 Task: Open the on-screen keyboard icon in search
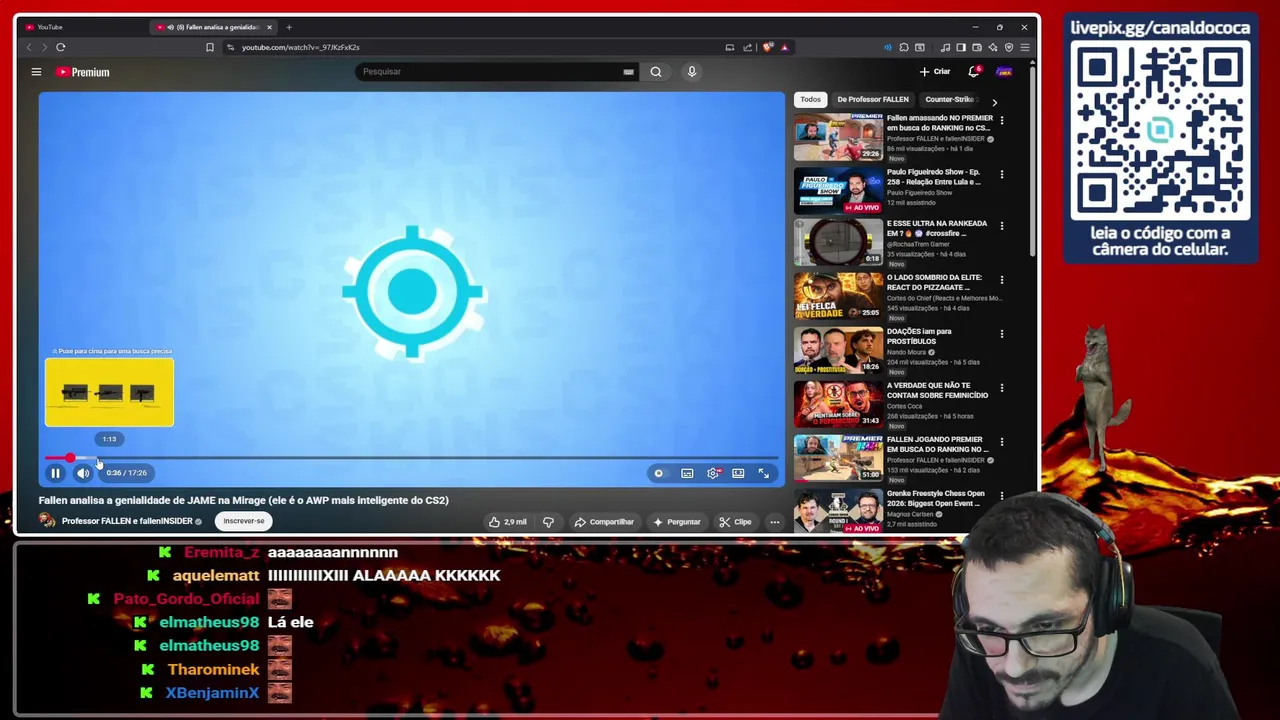(628, 72)
